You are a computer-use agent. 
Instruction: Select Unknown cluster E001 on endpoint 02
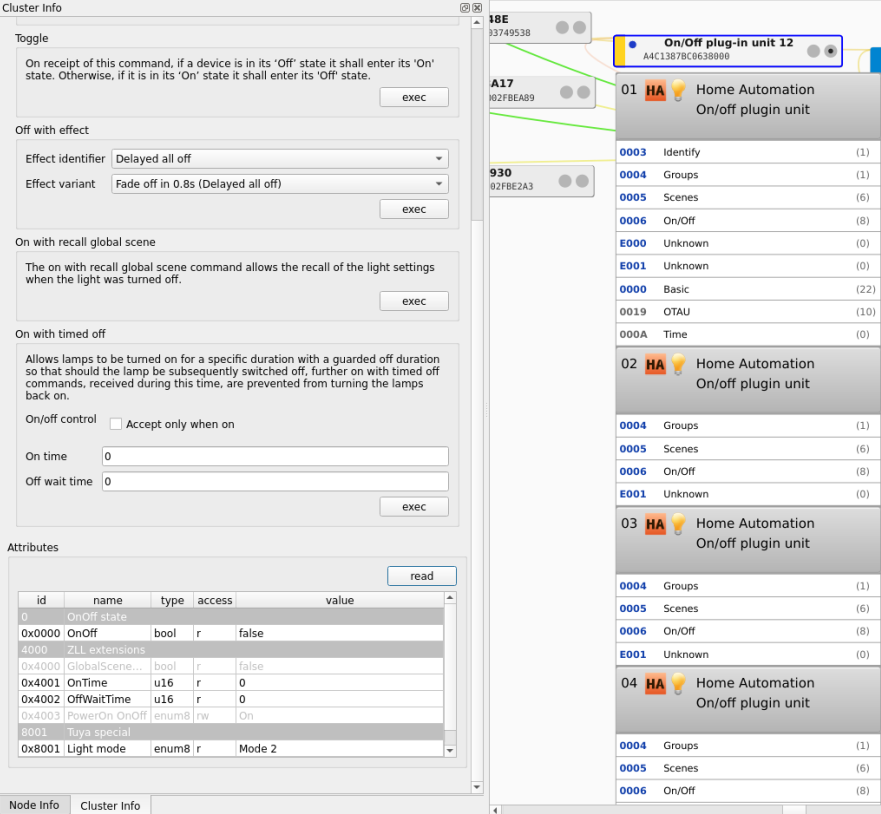click(747, 494)
